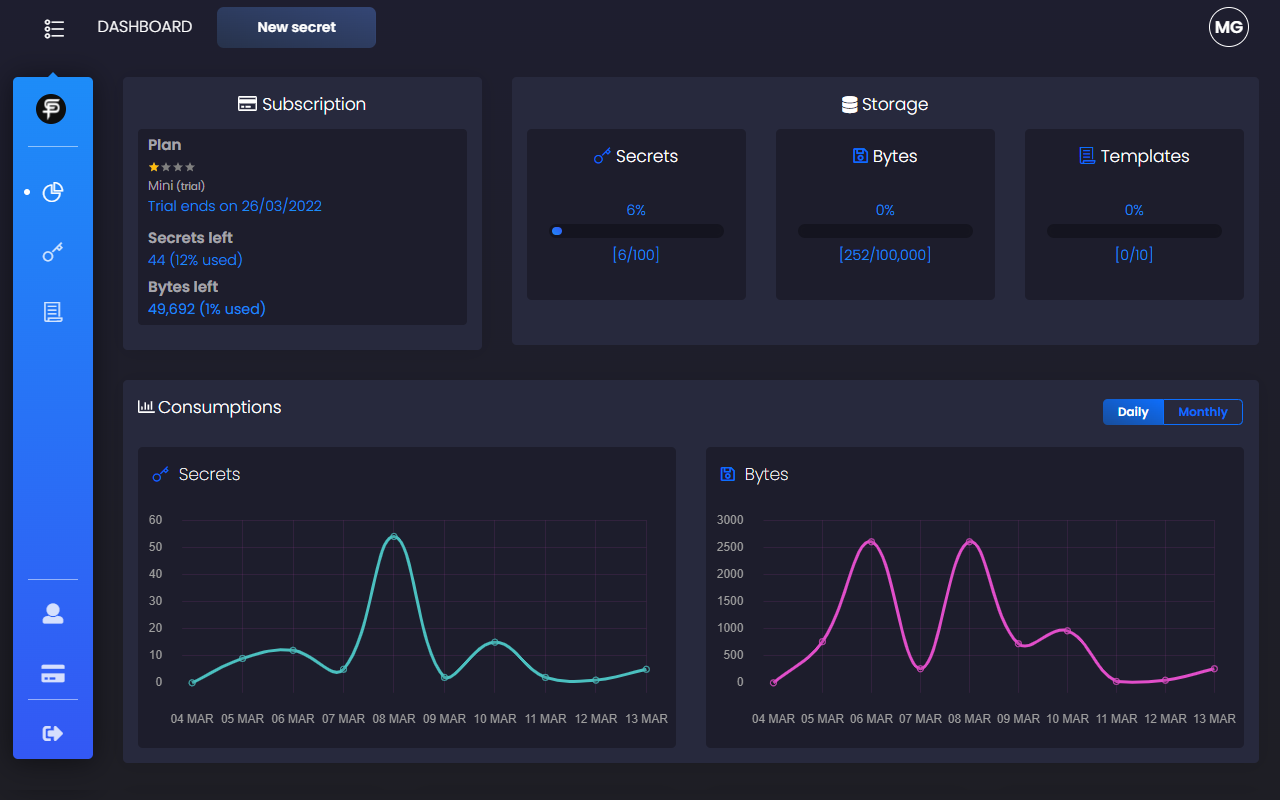The width and height of the screenshot is (1280, 800).
Task: Click the 06 MAR peak on Bytes chart
Action: pos(871,542)
